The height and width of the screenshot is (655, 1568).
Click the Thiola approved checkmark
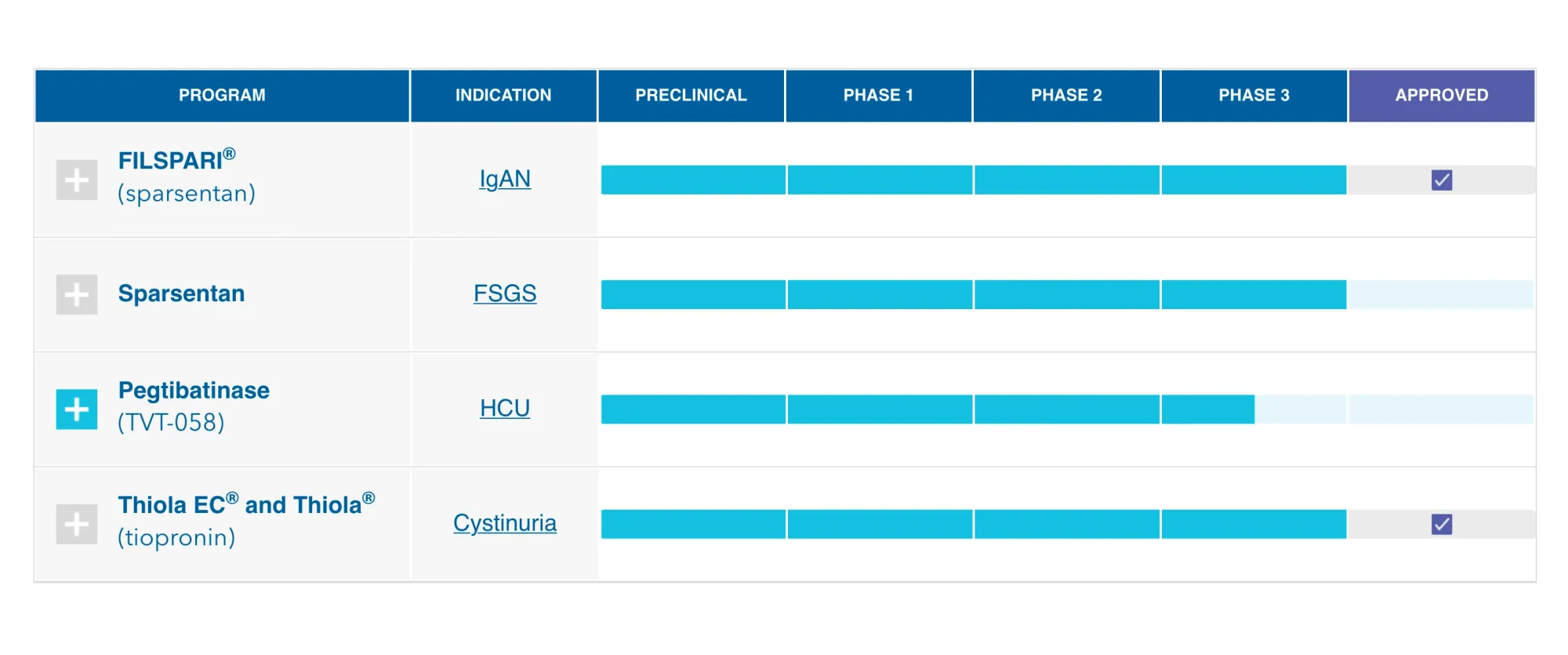1441,524
